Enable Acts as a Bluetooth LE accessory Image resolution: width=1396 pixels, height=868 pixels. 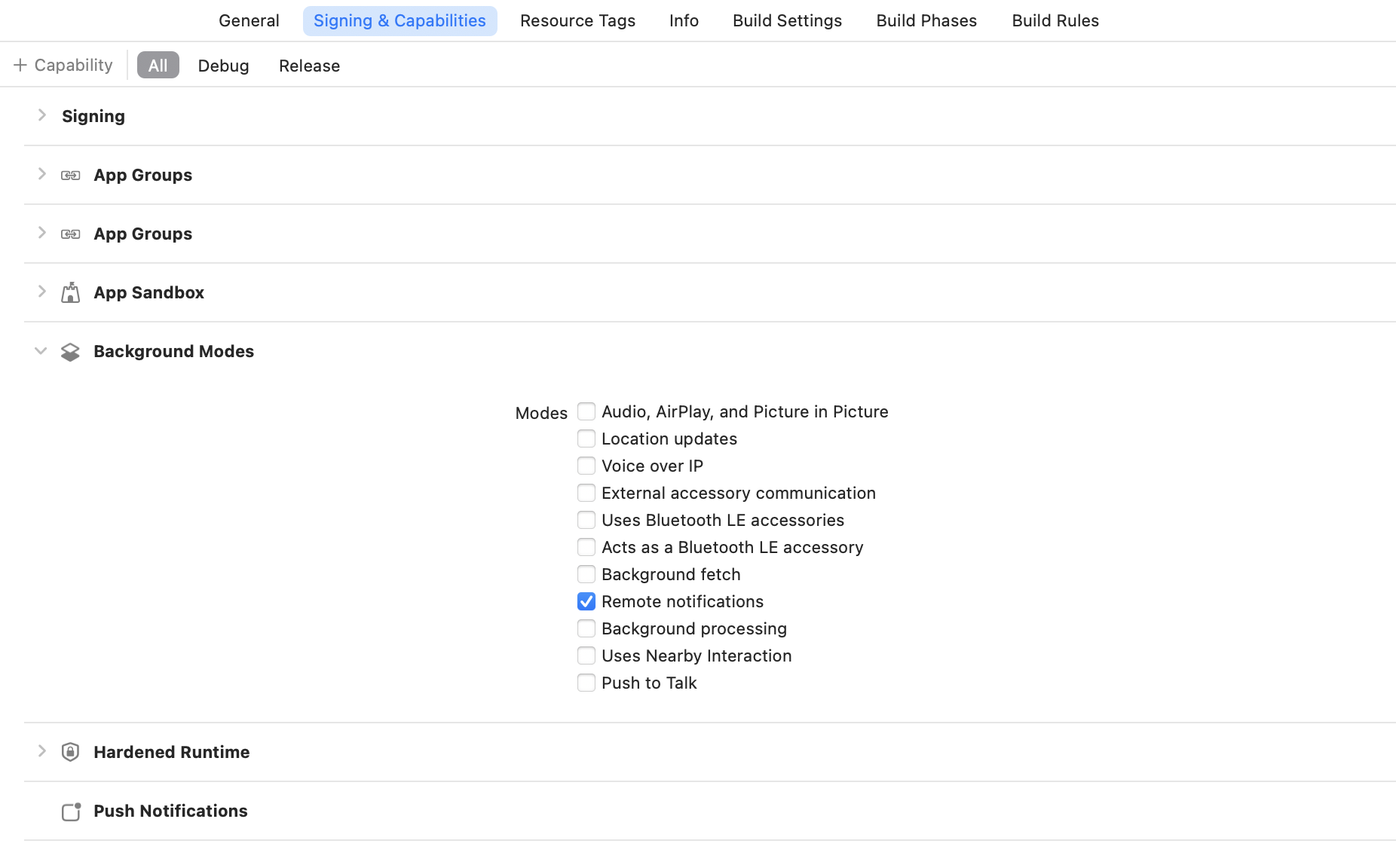click(x=586, y=547)
